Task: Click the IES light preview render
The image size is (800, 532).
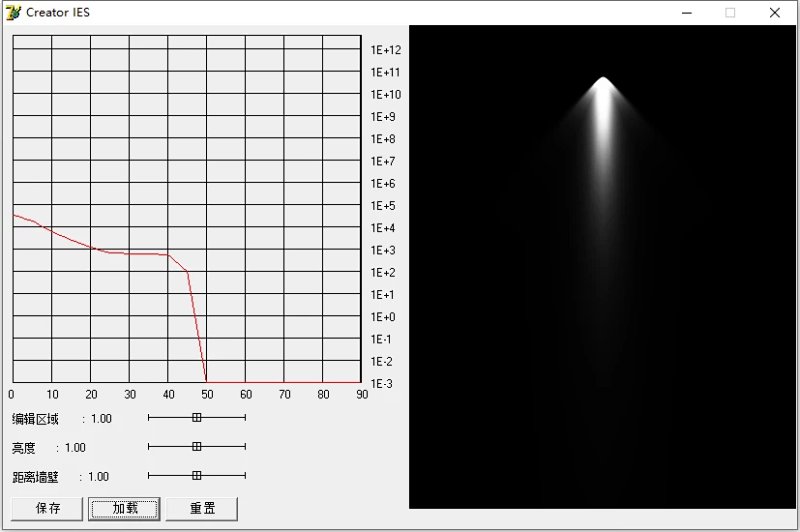Action: pos(602,267)
